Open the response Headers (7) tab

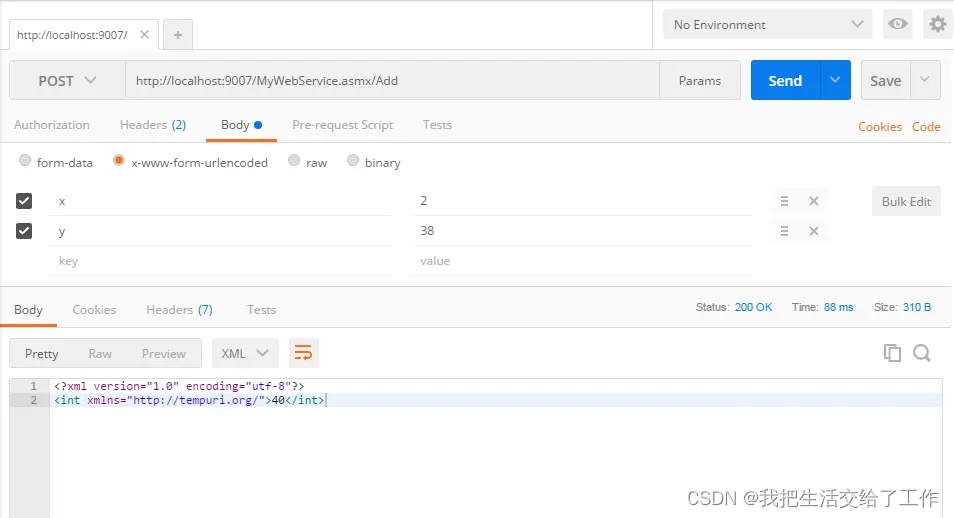[179, 310]
